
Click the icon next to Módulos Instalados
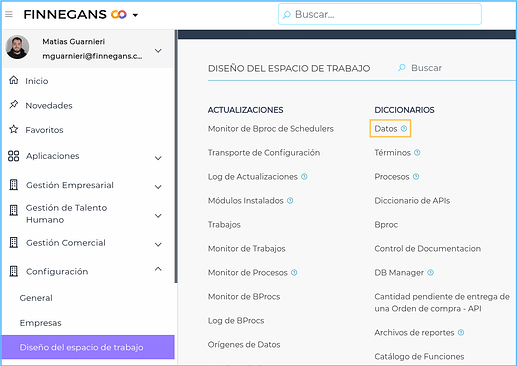[x=290, y=201]
